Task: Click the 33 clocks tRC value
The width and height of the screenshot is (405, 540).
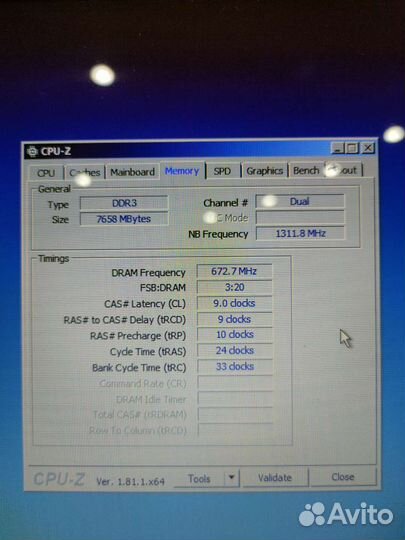Action: [235, 366]
